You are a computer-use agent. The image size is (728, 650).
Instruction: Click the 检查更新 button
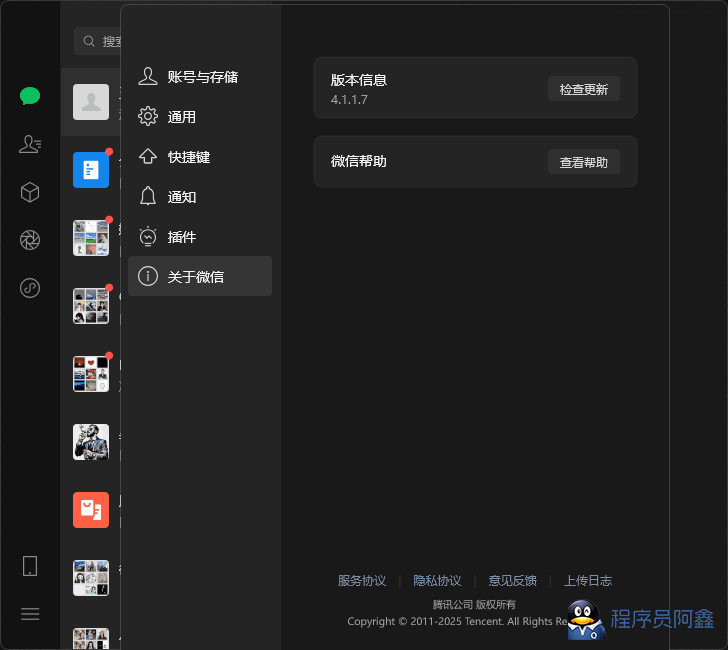[584, 89]
